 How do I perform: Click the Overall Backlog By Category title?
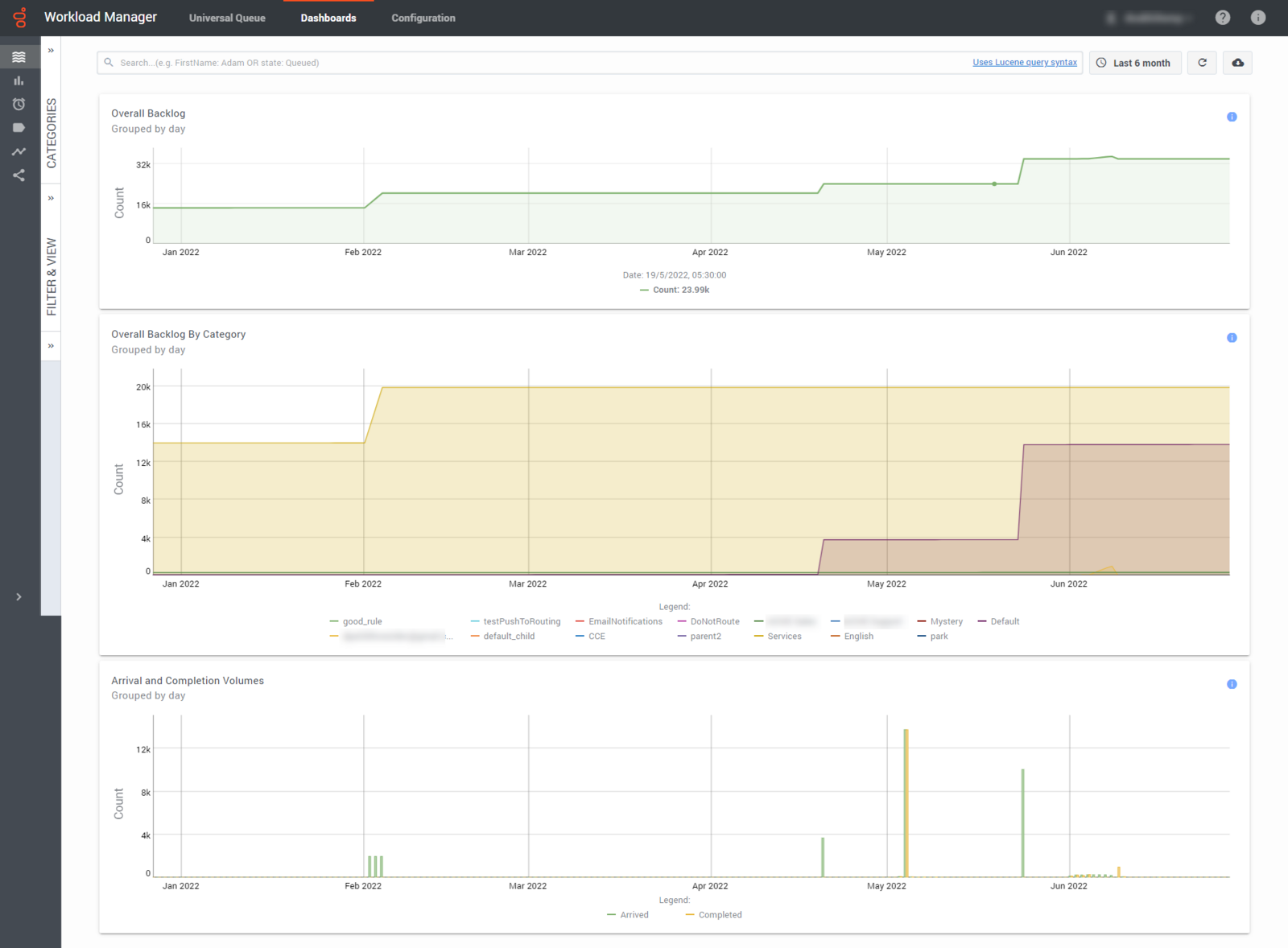(178, 334)
